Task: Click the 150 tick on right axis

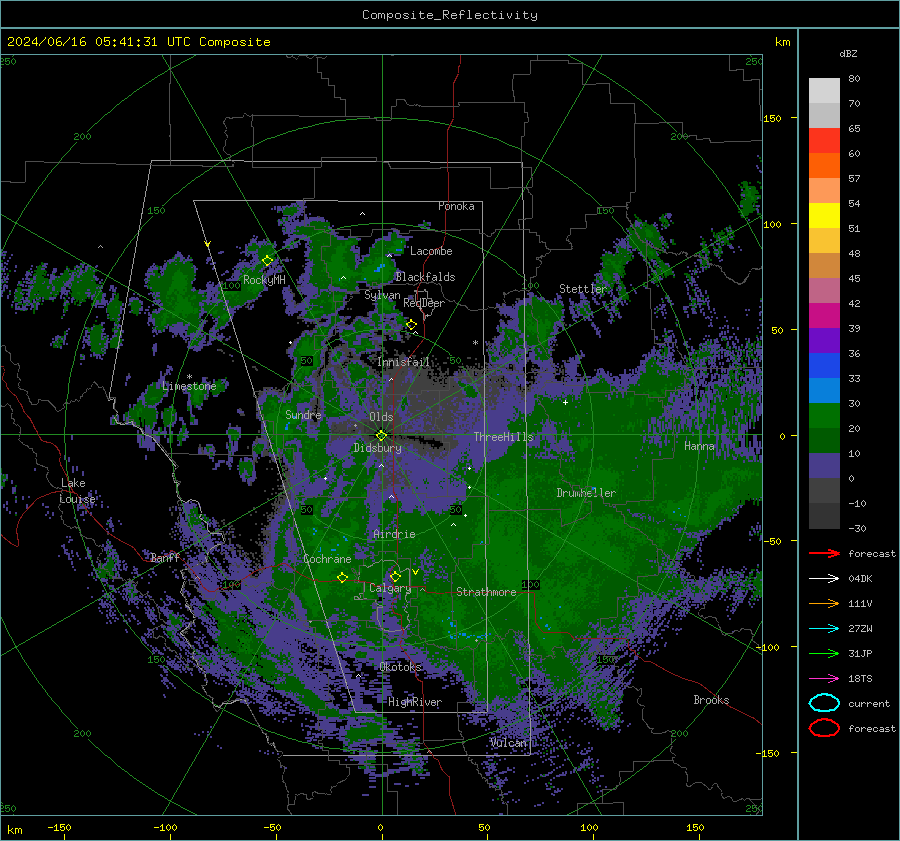Action: pyautogui.click(x=773, y=118)
